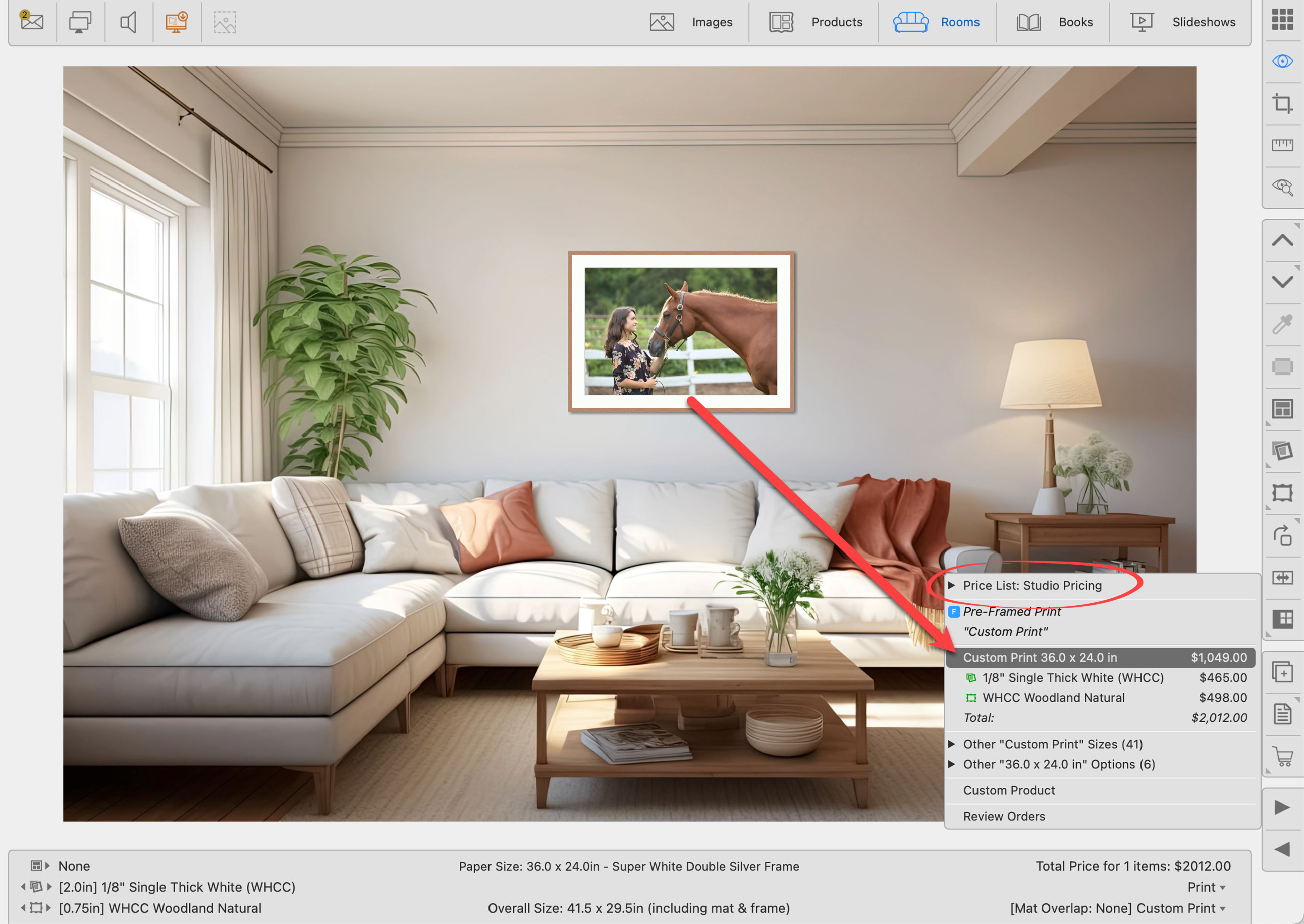Toggle the second display monitor icon

80,22
